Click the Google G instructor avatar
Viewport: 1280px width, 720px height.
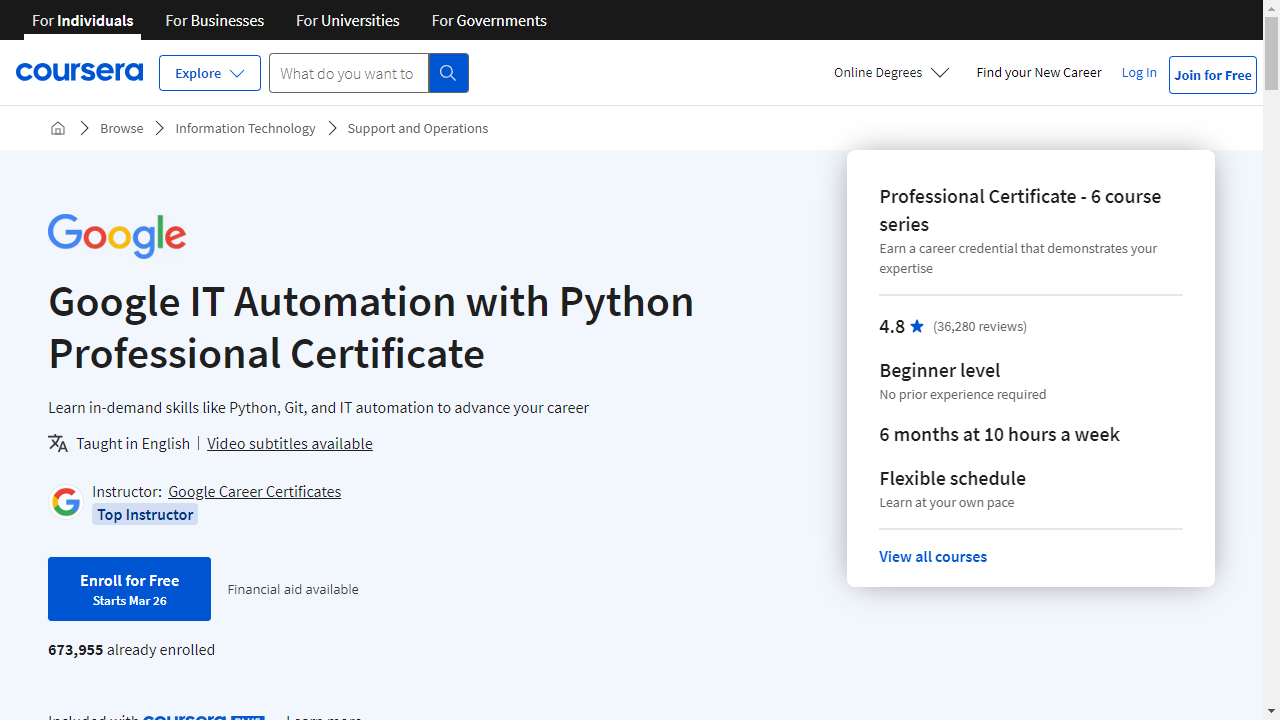[x=66, y=502]
